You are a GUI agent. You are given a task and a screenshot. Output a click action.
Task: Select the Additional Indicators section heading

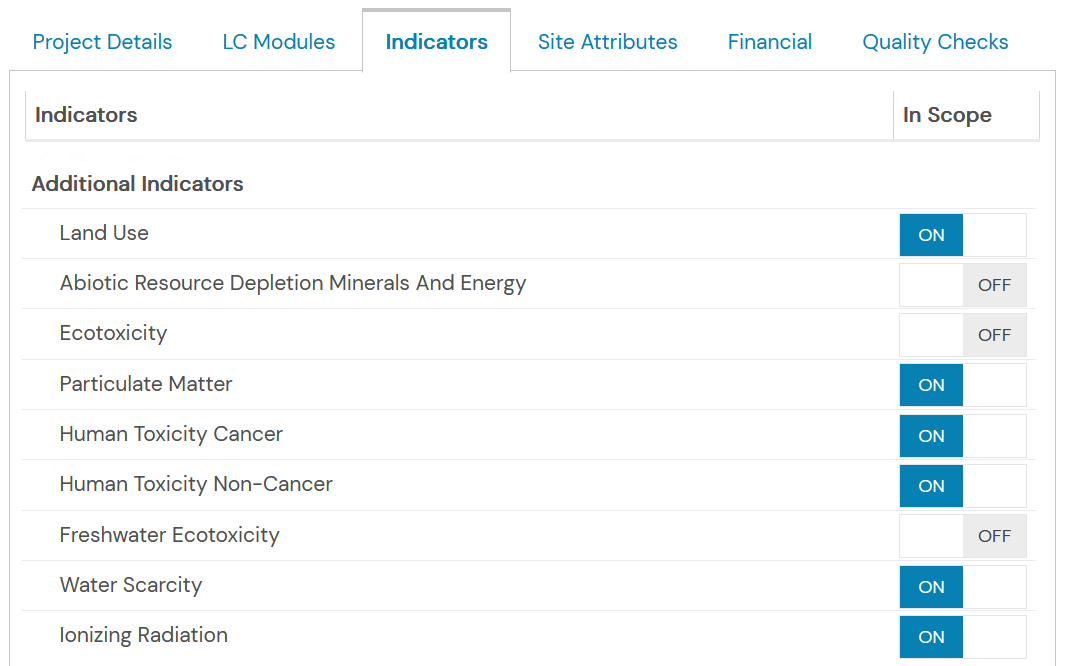[x=138, y=184]
